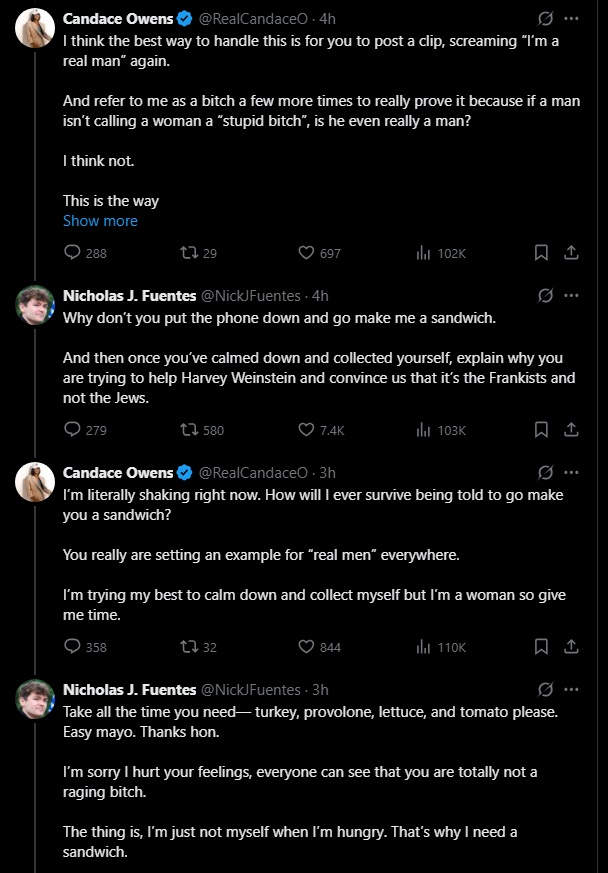Open more options on first tweet
Image resolution: width=608 pixels, height=873 pixels.
point(571,19)
